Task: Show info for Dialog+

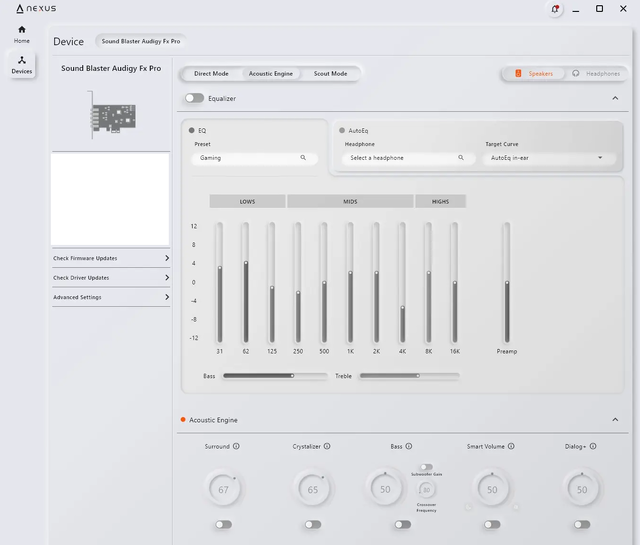Action: (x=593, y=446)
